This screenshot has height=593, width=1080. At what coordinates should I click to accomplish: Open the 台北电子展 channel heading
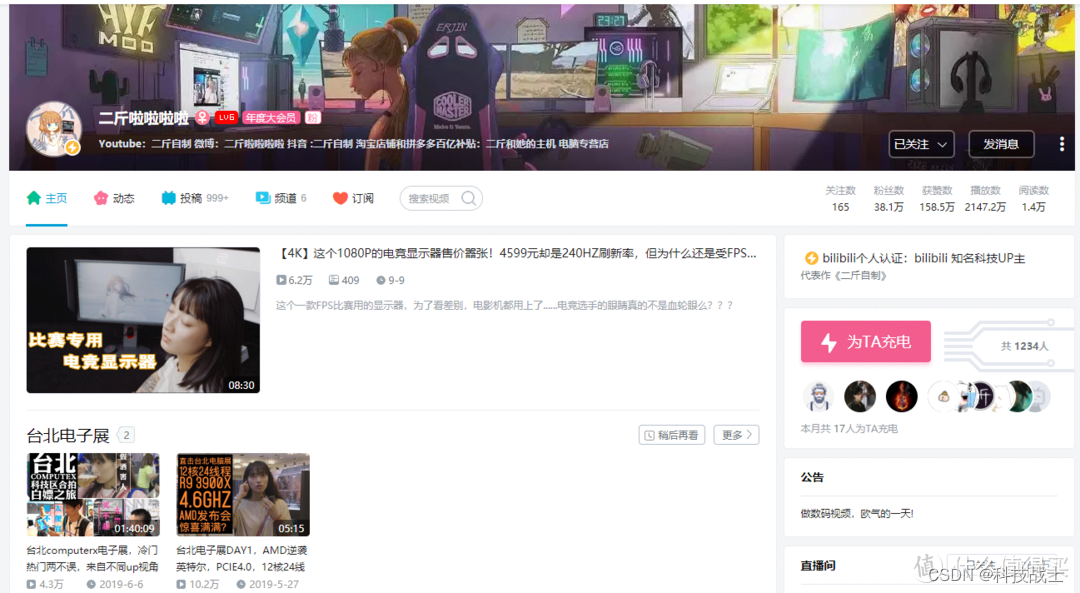(x=68, y=435)
